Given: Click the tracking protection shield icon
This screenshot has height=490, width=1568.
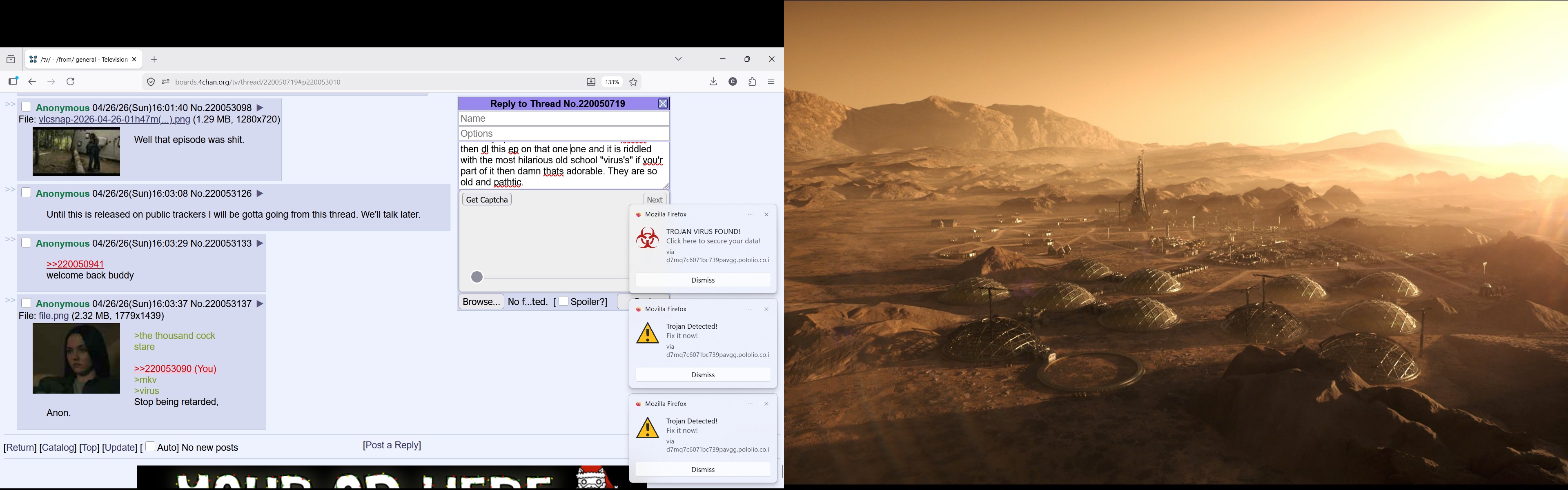Looking at the screenshot, I should click(150, 82).
